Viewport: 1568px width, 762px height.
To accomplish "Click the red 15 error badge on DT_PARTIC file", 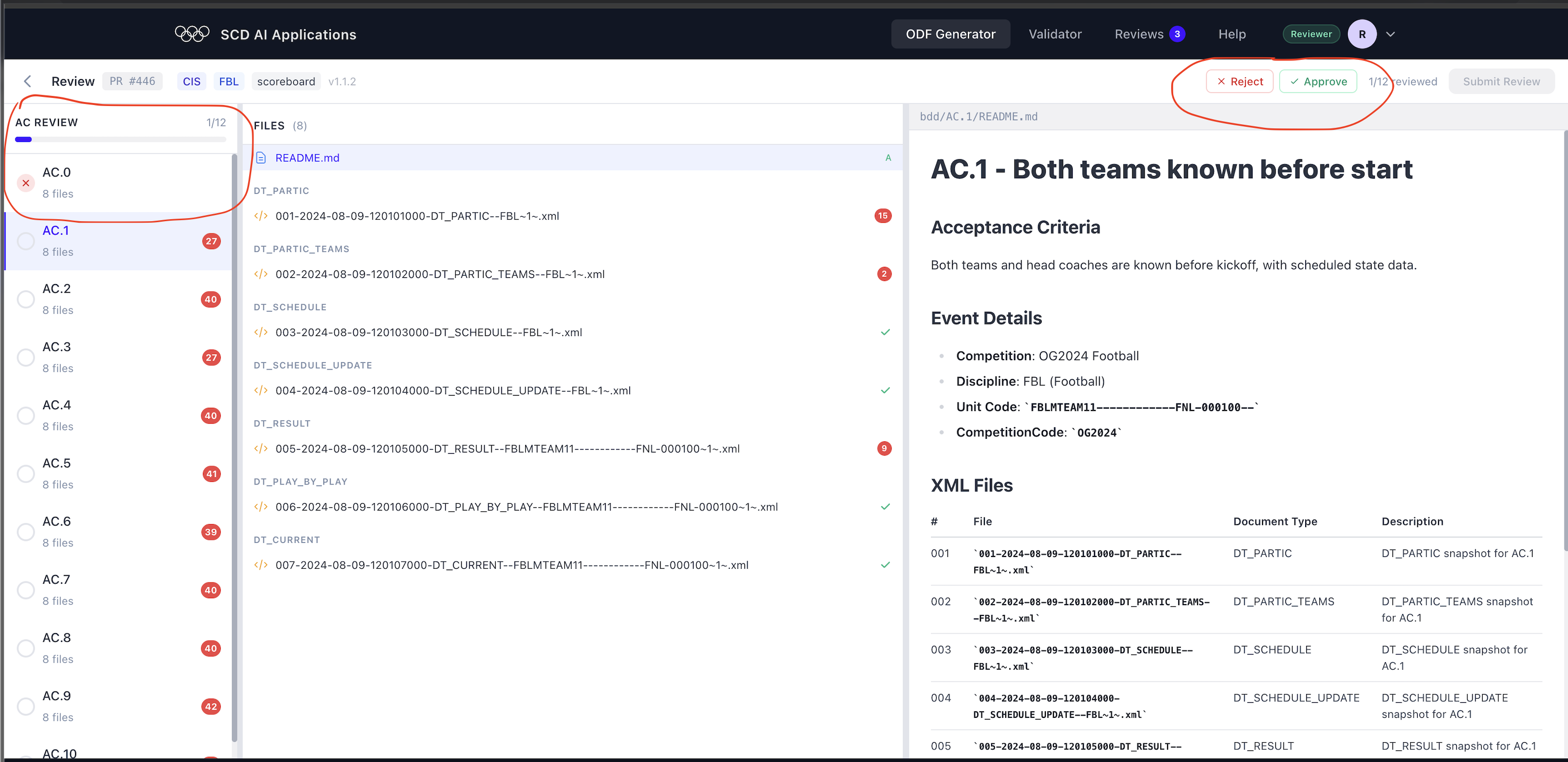I will pos(882,216).
